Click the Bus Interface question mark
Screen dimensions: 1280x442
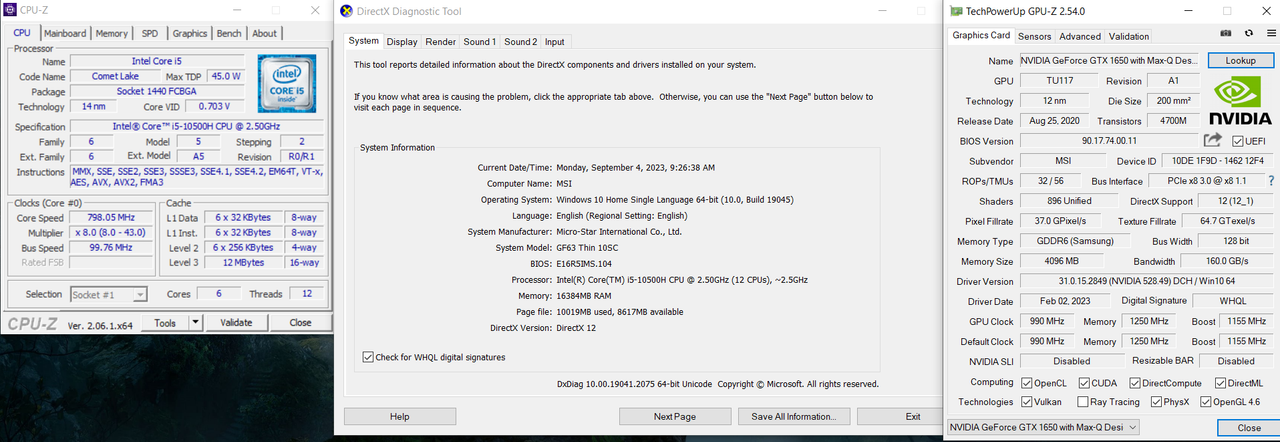click(1271, 181)
